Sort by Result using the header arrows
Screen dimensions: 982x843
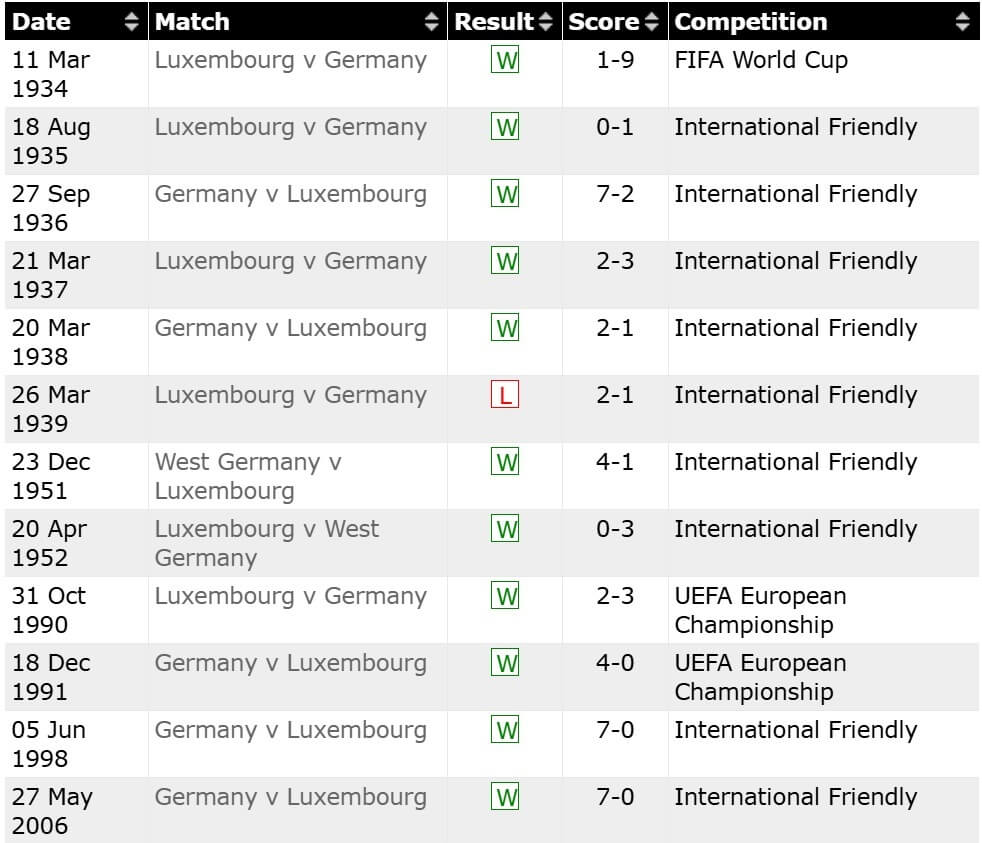(x=545, y=22)
